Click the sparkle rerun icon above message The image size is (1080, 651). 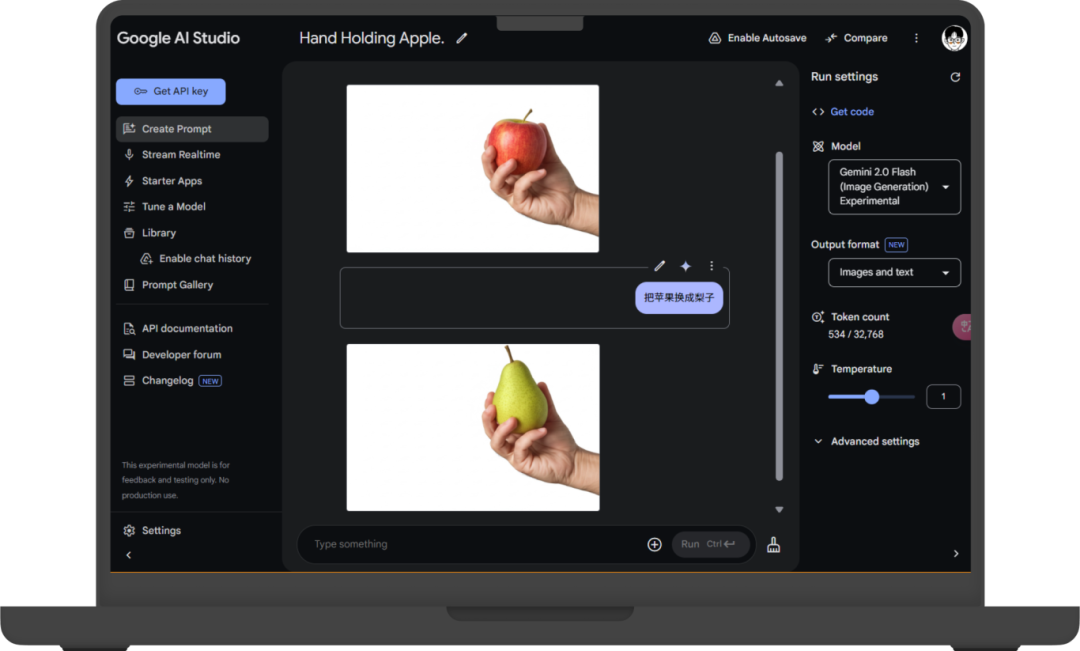[686, 266]
